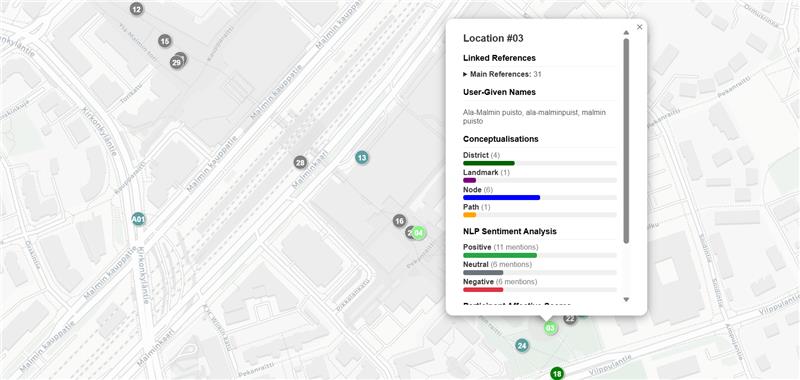Select light green marker 04

click(x=419, y=233)
